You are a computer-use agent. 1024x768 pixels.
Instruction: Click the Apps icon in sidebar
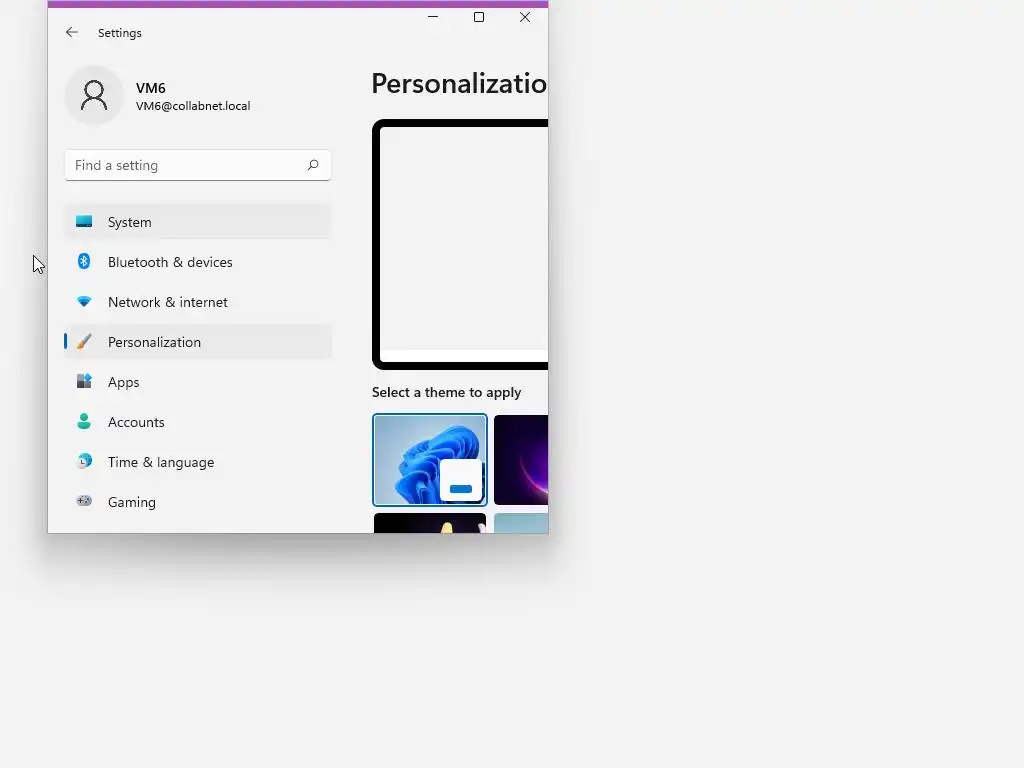point(84,381)
